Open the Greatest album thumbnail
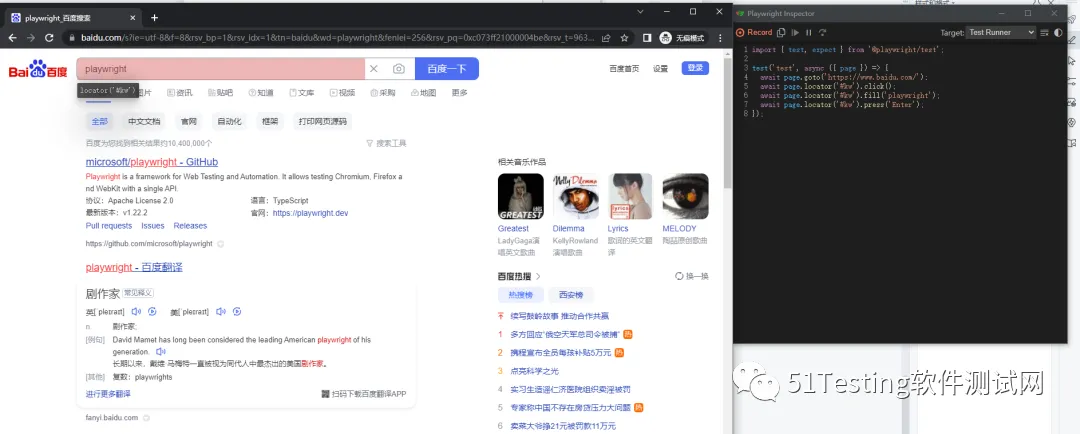Image resolution: width=1080 pixels, height=434 pixels. (521, 196)
